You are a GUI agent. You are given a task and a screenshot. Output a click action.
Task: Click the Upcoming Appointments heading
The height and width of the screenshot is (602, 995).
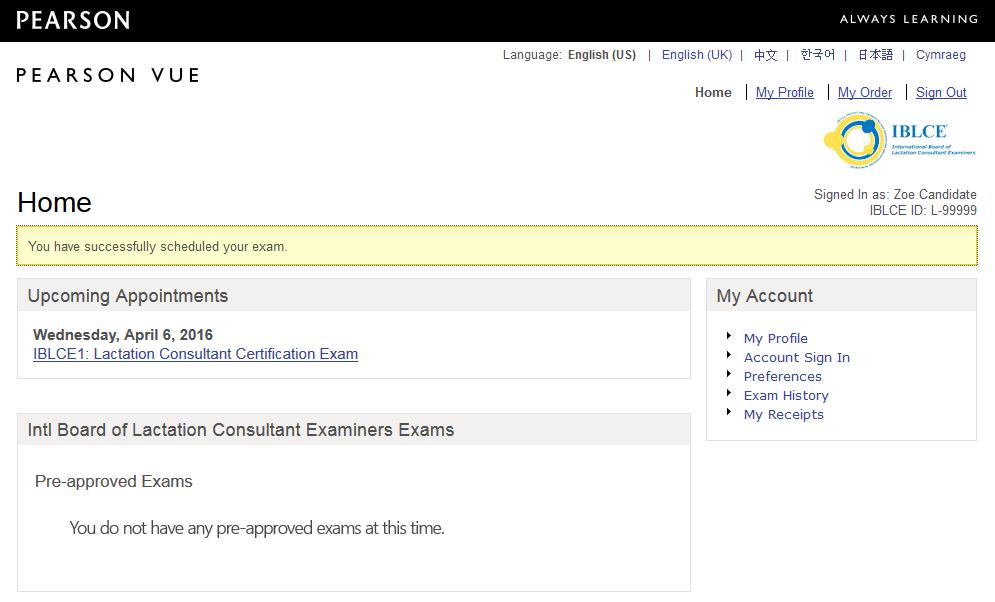tap(128, 296)
